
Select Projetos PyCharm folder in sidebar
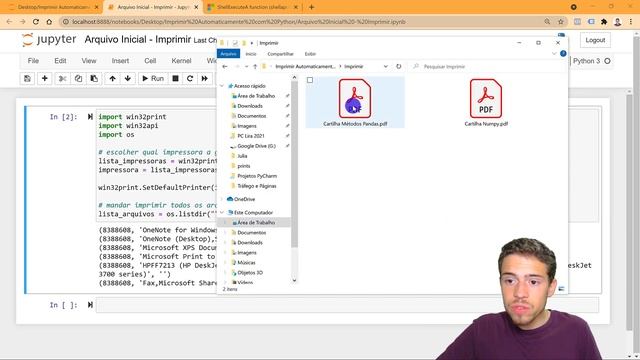[257, 176]
